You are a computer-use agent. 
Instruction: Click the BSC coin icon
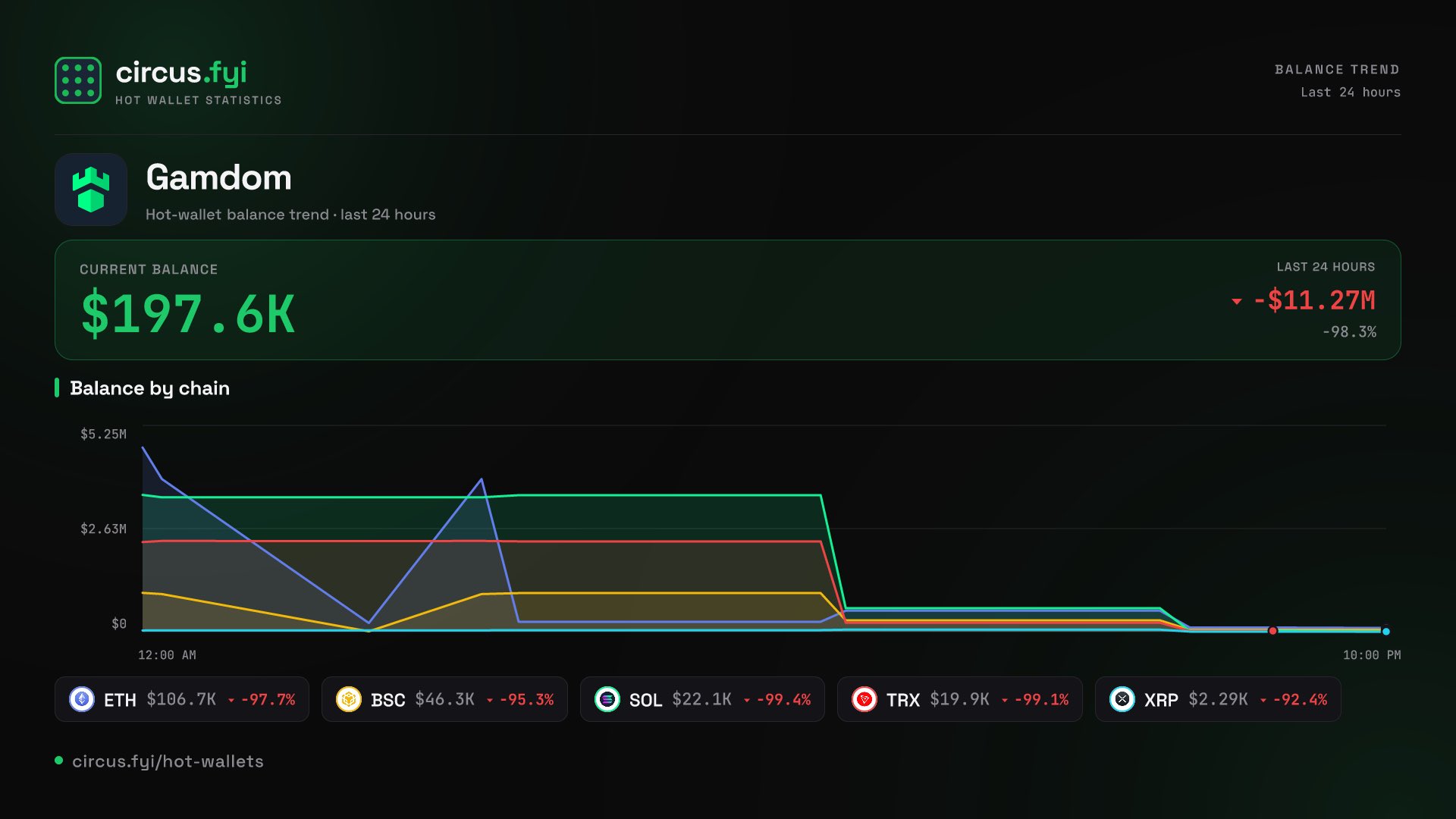click(349, 699)
